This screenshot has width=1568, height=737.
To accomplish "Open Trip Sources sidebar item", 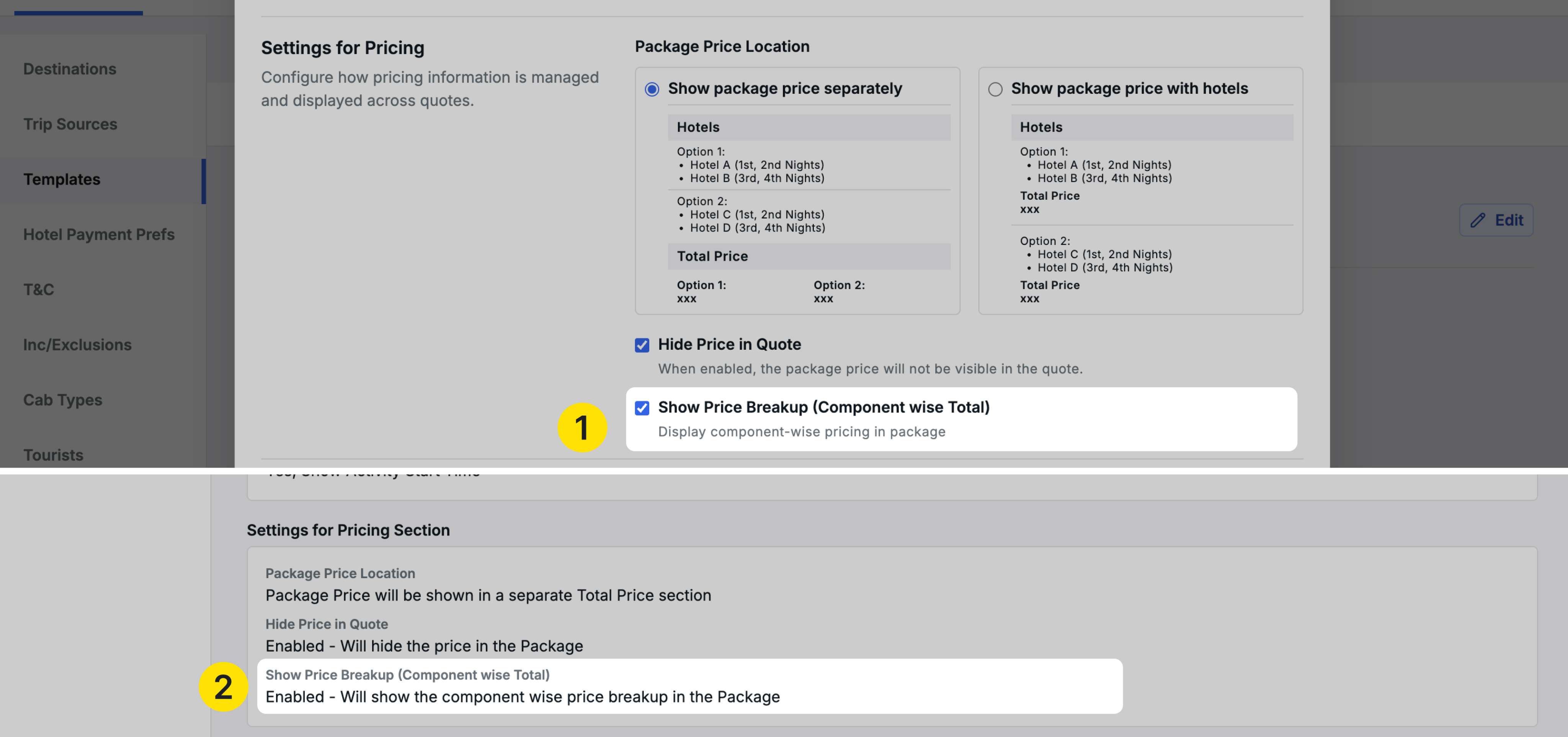I will pos(70,124).
